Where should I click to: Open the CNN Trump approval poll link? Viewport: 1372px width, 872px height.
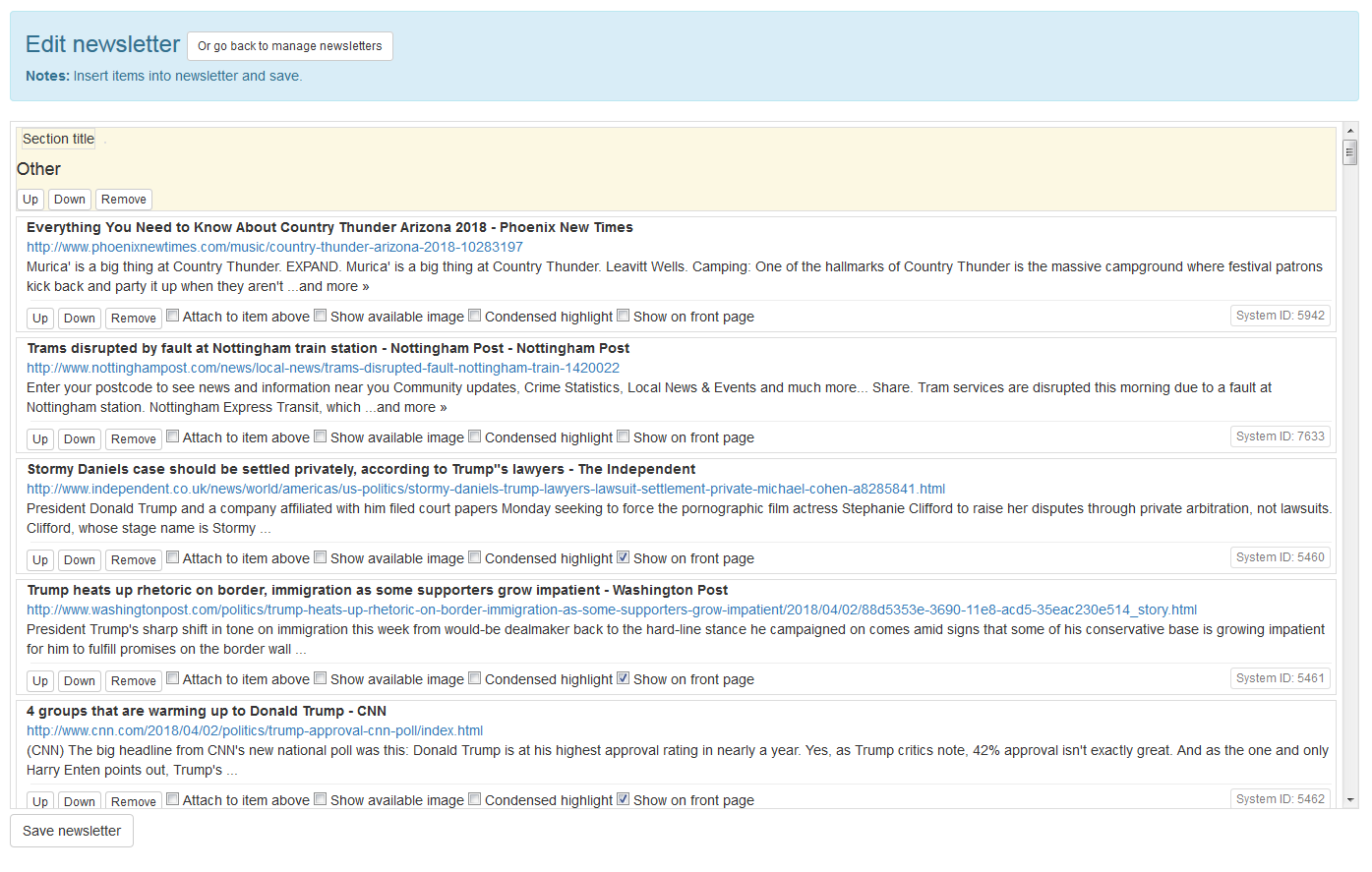(255, 730)
